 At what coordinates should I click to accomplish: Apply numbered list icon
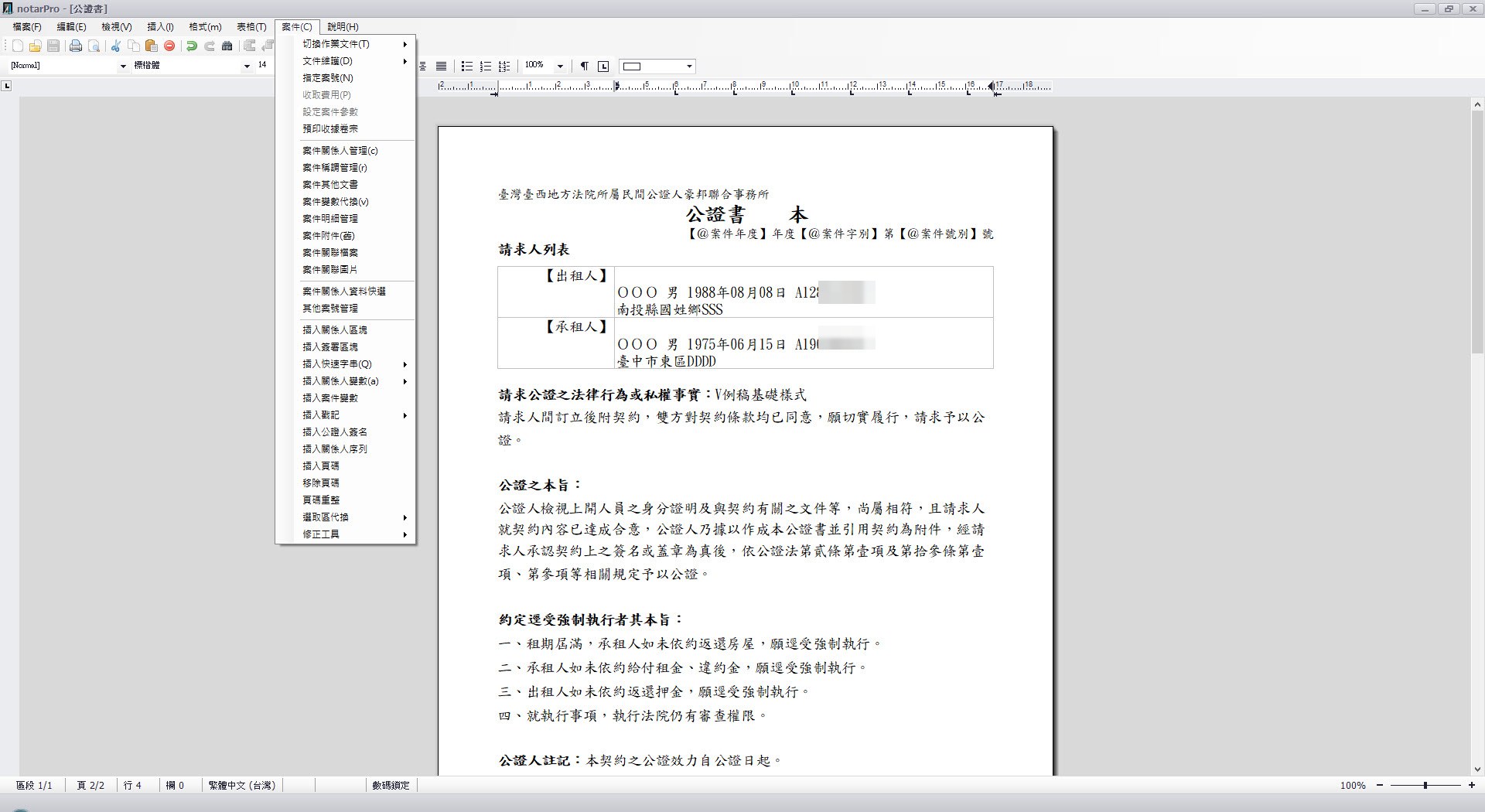(486, 67)
